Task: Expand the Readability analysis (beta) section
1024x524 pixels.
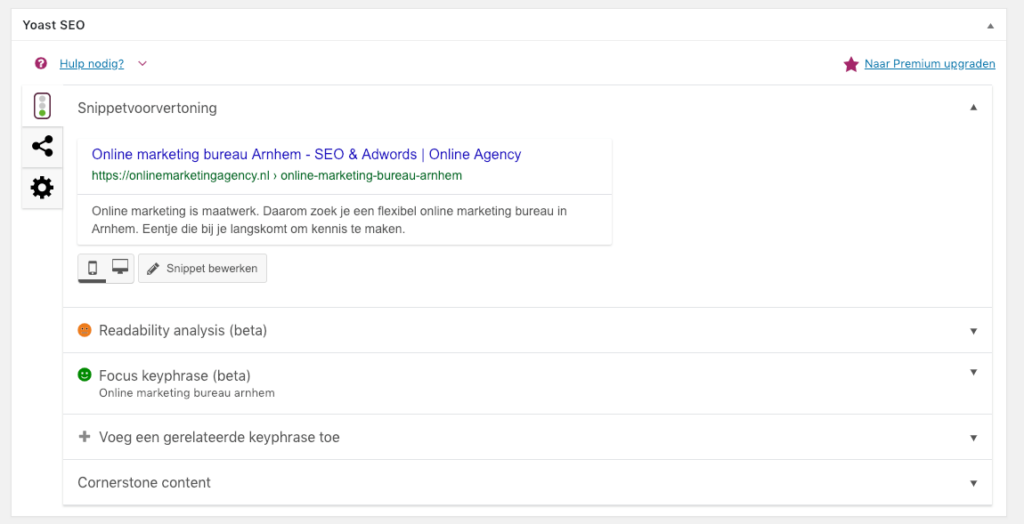Action: 527,331
